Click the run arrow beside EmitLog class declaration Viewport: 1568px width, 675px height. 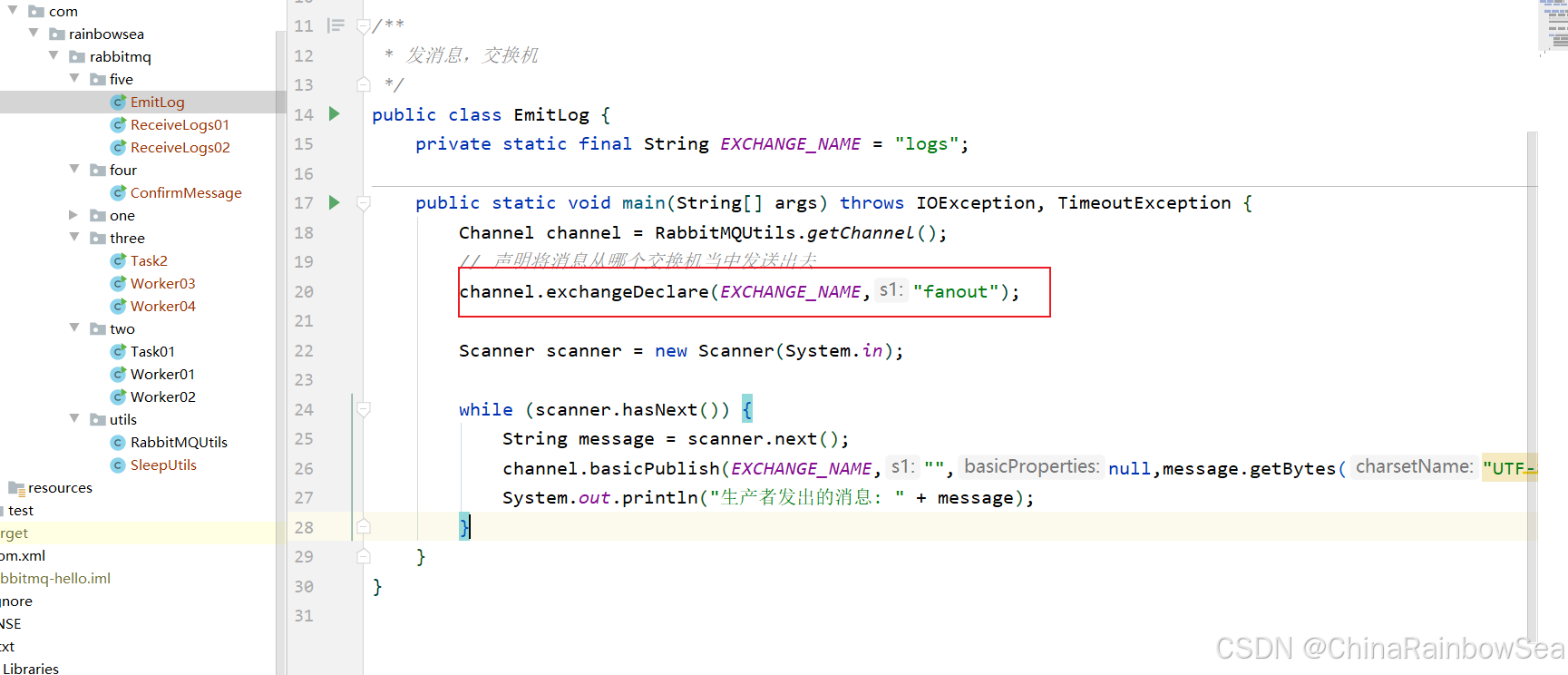tap(334, 113)
